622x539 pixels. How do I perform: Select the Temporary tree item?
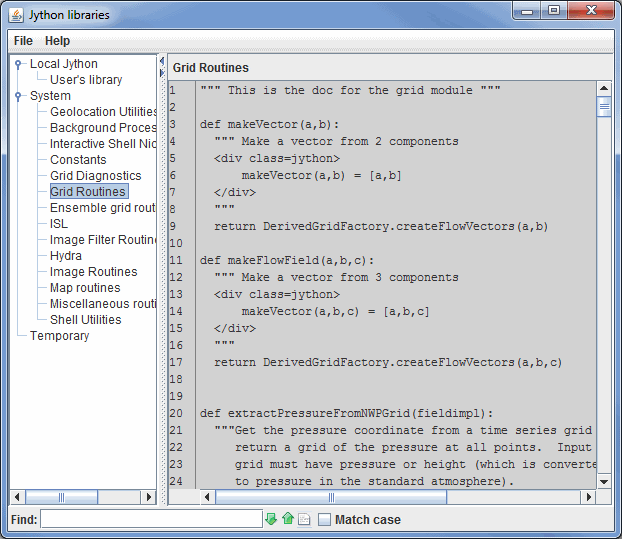[59, 336]
